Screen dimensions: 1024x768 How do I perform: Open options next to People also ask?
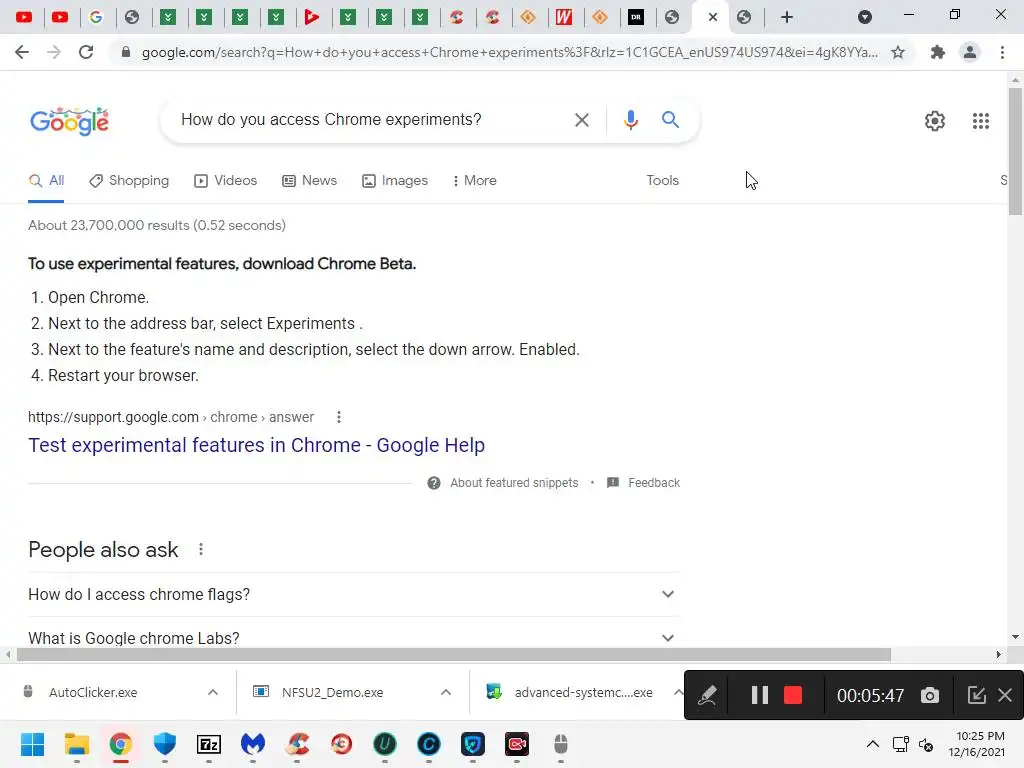point(200,549)
